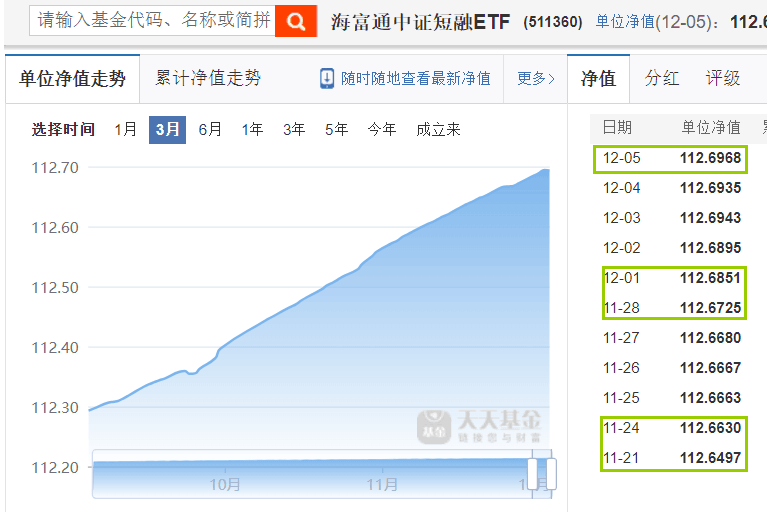This screenshot has height=512, width=767.
Task: Click the net value 112.6667
Action: [x=711, y=368]
